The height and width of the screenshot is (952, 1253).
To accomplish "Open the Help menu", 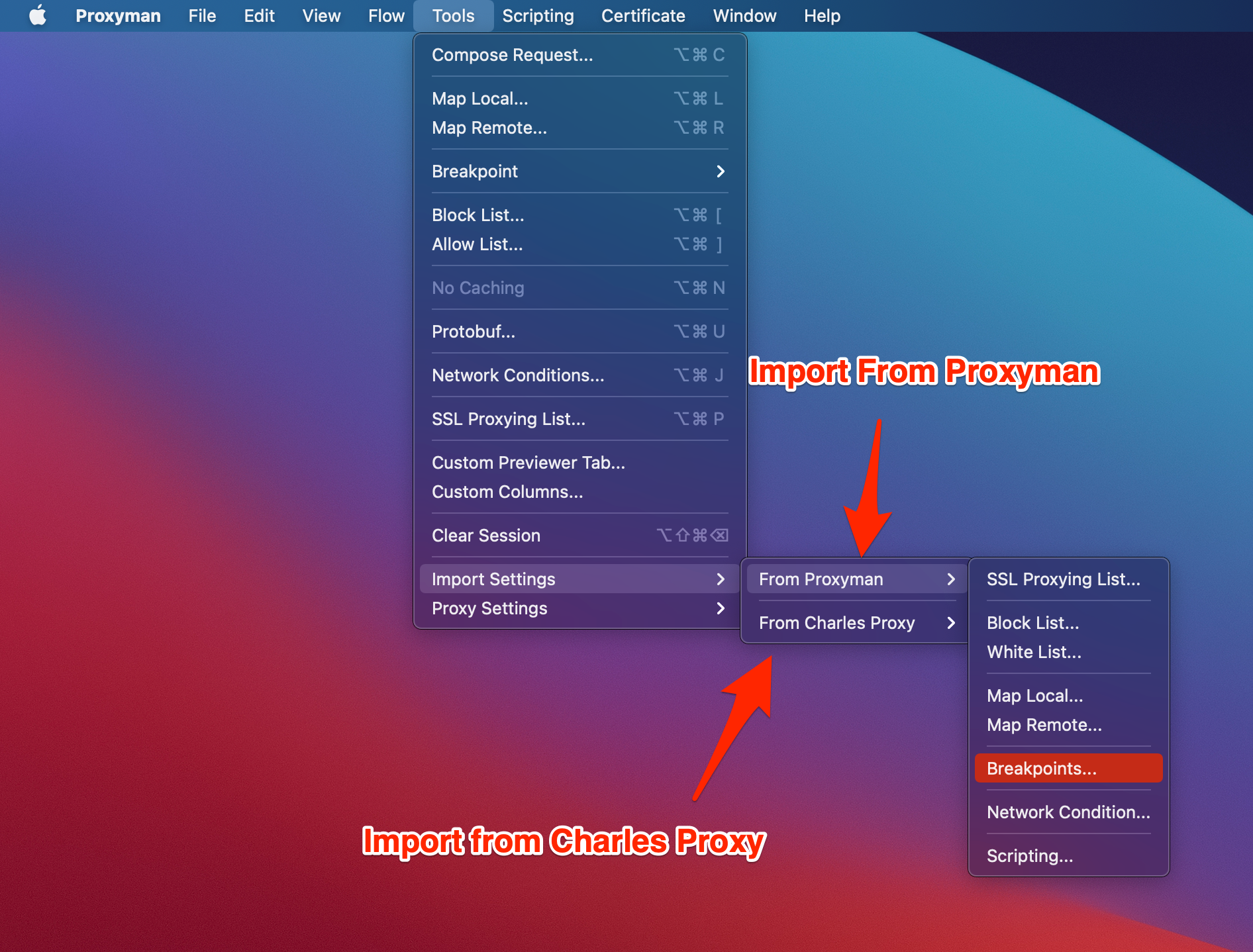I will (822, 15).
